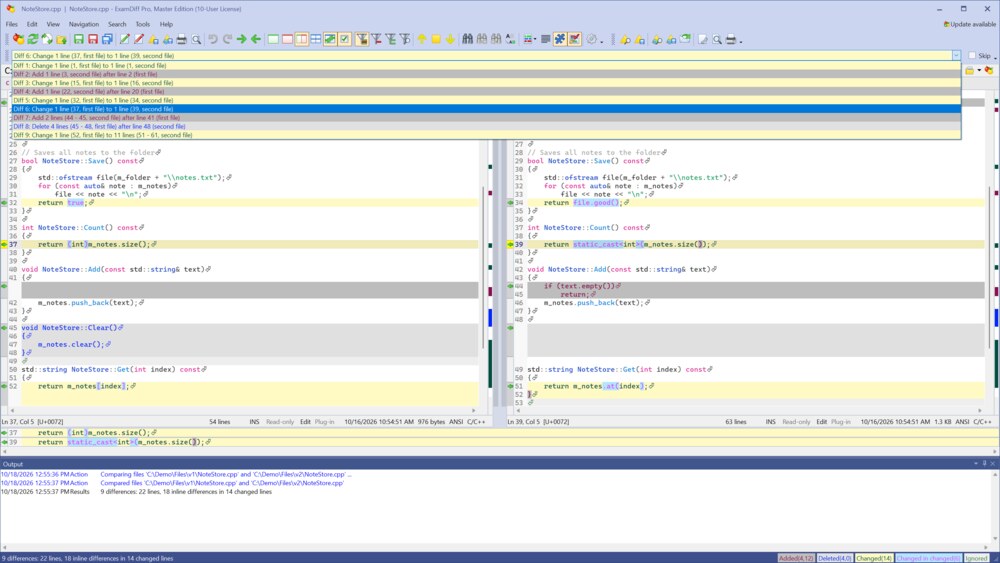
Task: Click the Previous difference yellow up arrow
Action: pos(422,40)
